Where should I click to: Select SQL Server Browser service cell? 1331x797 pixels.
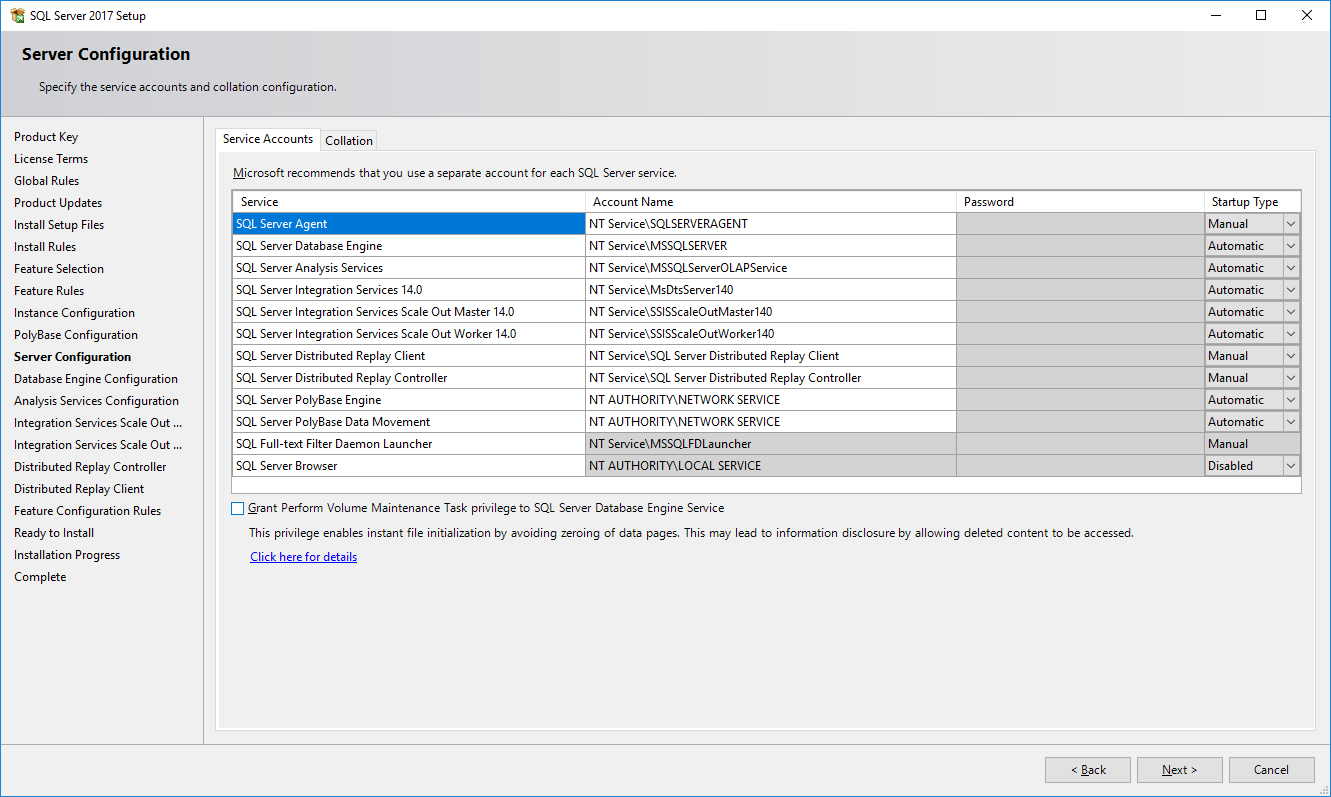click(409, 466)
